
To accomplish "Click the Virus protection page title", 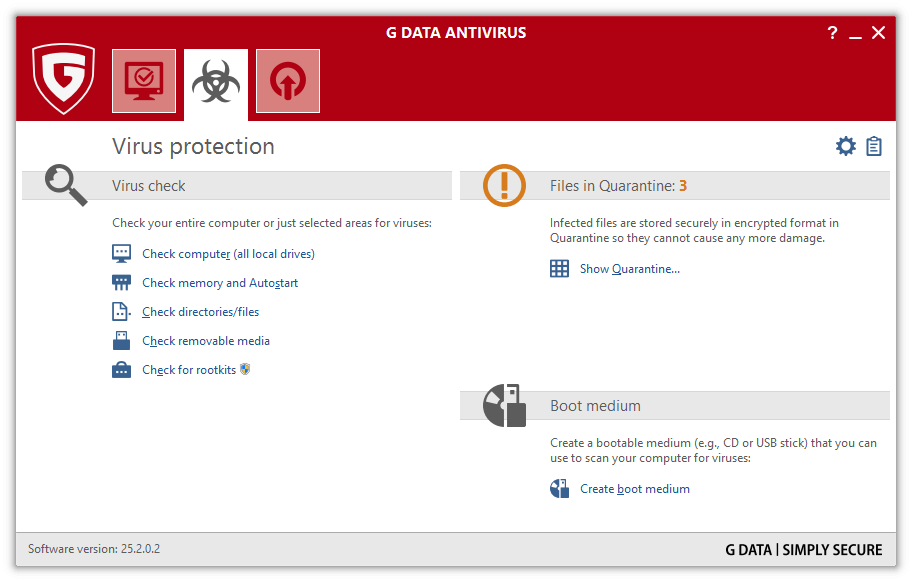I will pos(193,147).
